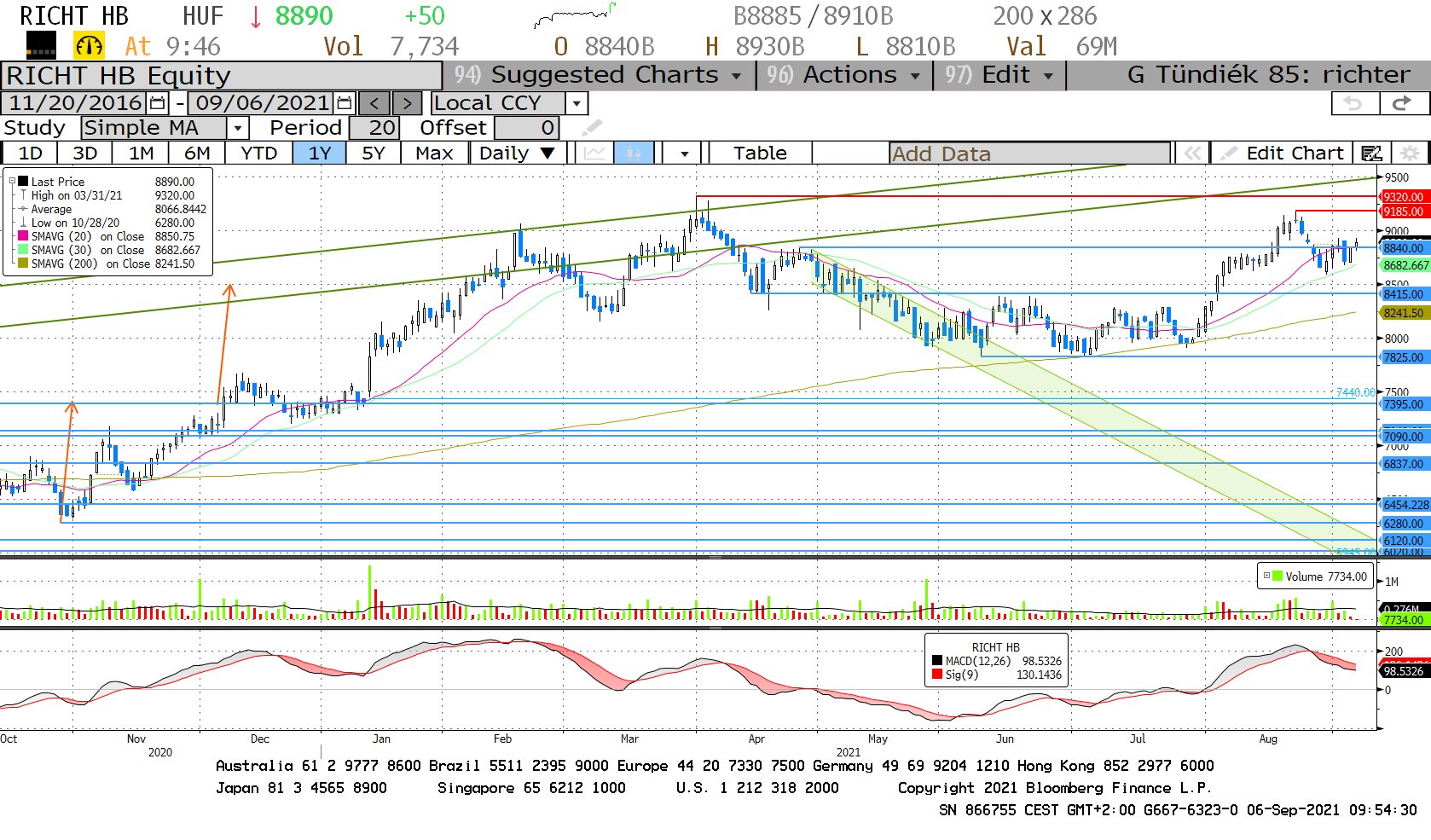Click the Table button
This screenshot has width=1431, height=840.
click(x=760, y=154)
